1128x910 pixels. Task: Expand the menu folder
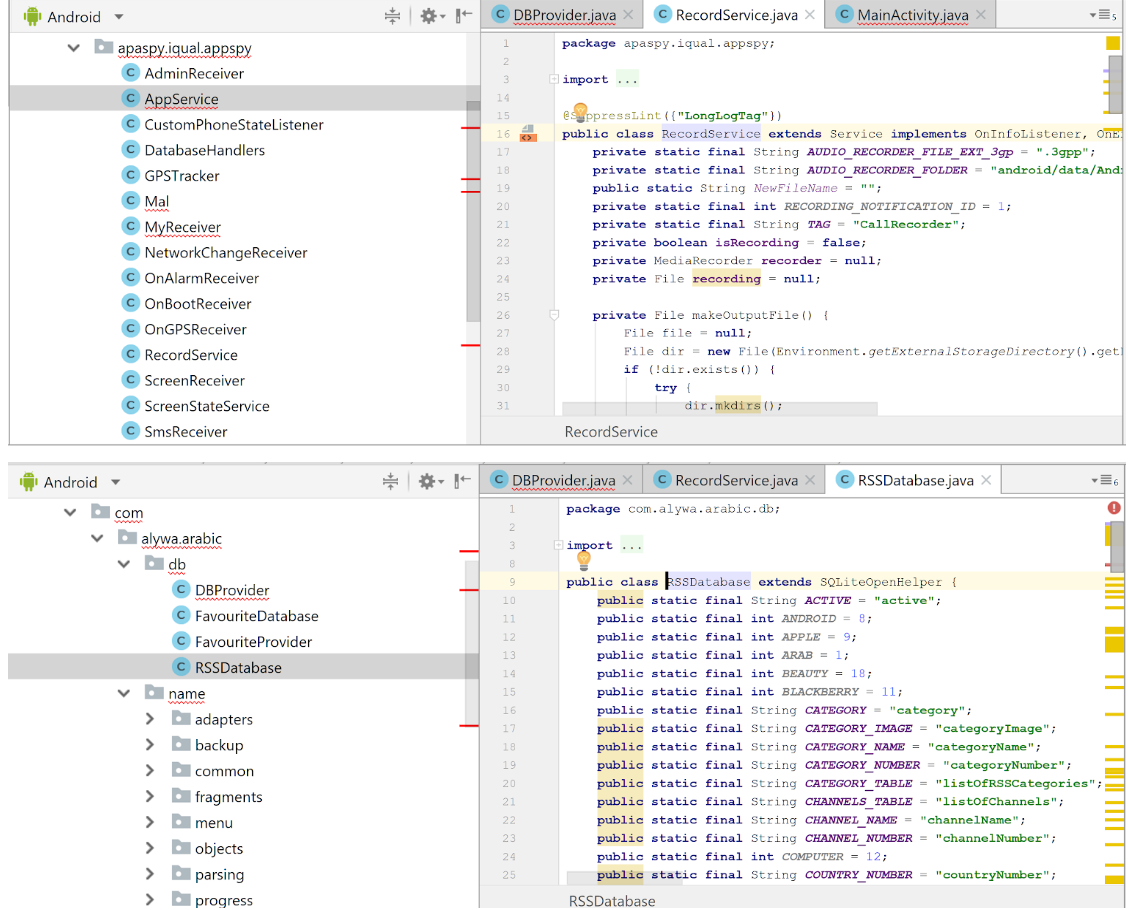coord(150,823)
